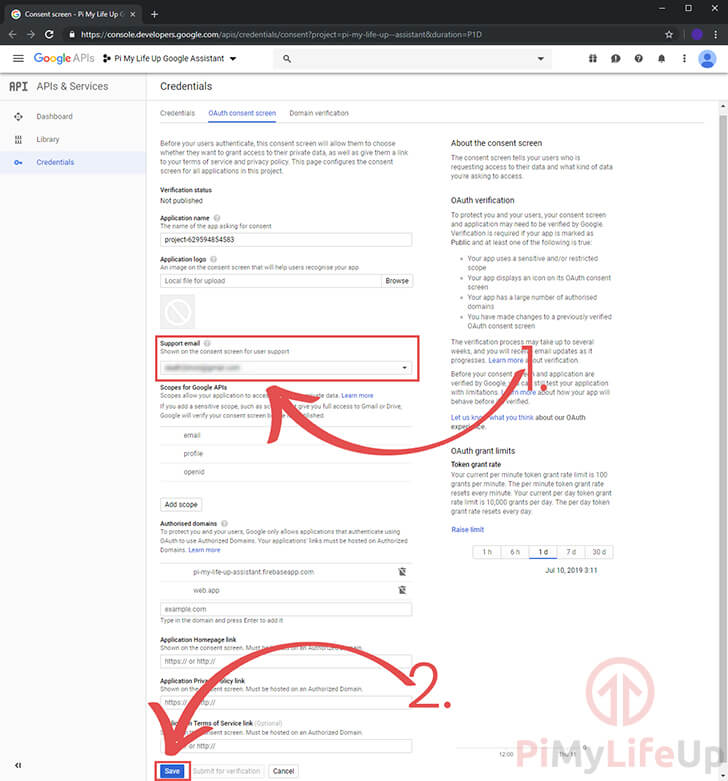This screenshot has width=728, height=781.
Task: Expand the search bar dropdown arrow
Action: (540, 59)
